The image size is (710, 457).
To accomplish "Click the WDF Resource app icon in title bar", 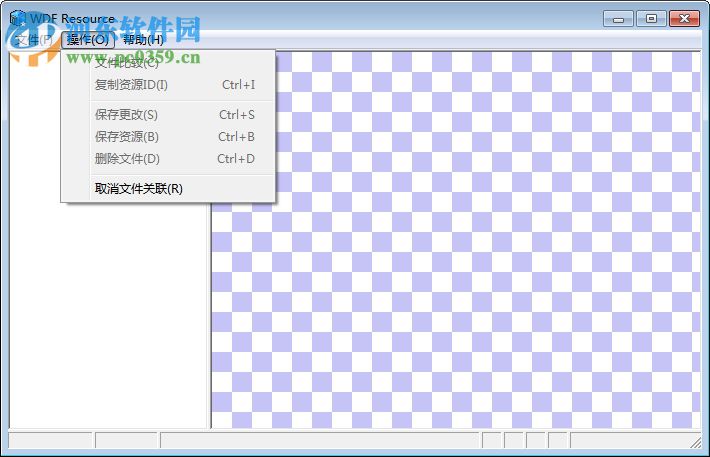I will [x=18, y=18].
